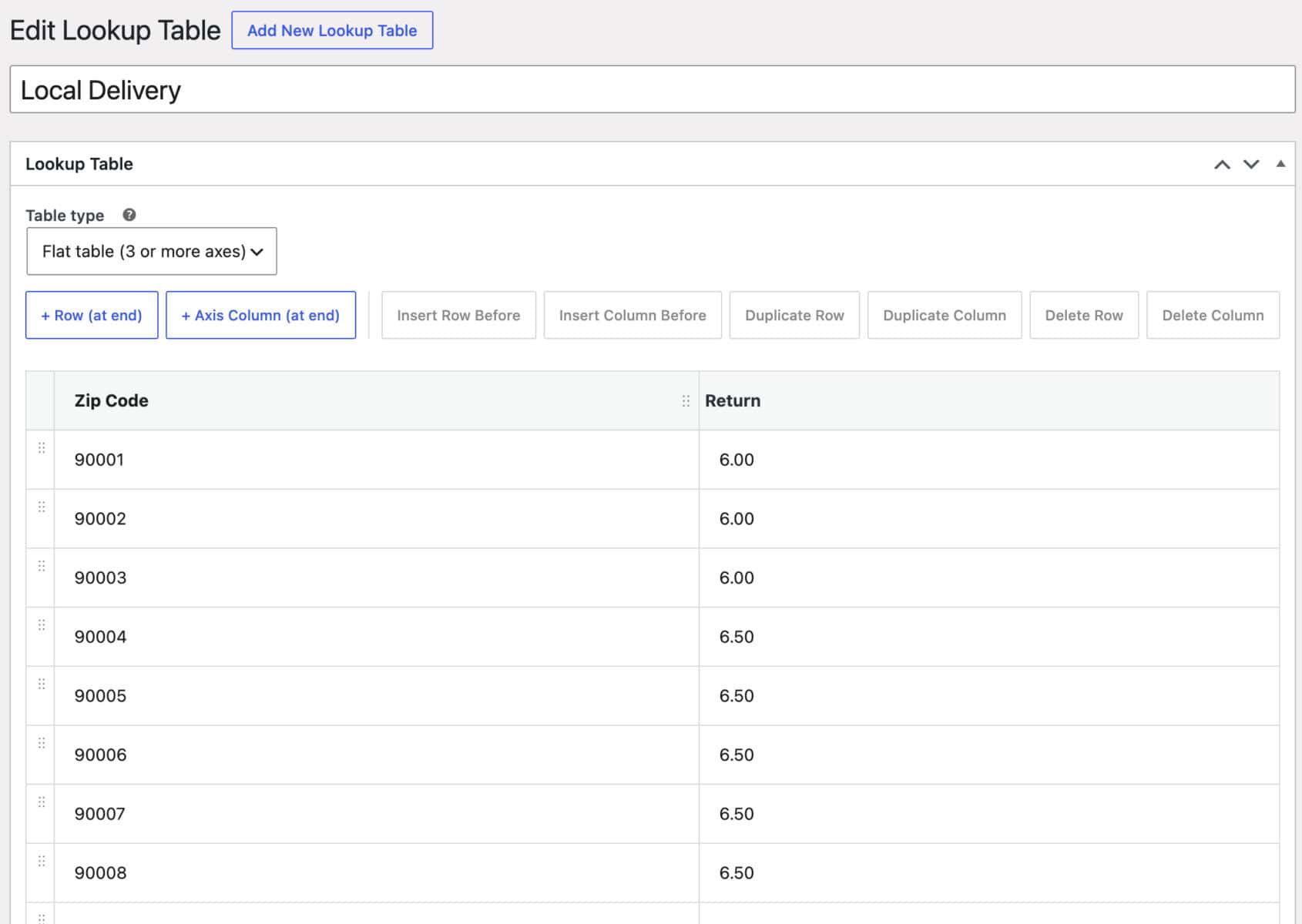This screenshot has height=924, width=1302.
Task: Edit zip code cell 90005
Action: 376,696
